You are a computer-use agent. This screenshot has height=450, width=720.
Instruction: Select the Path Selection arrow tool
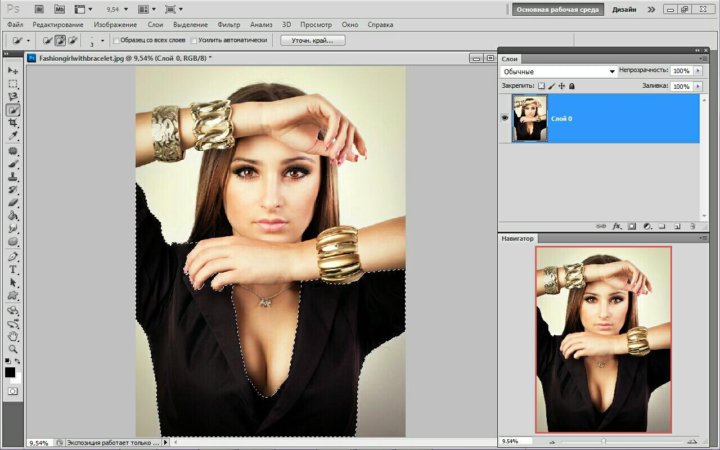coord(13,282)
